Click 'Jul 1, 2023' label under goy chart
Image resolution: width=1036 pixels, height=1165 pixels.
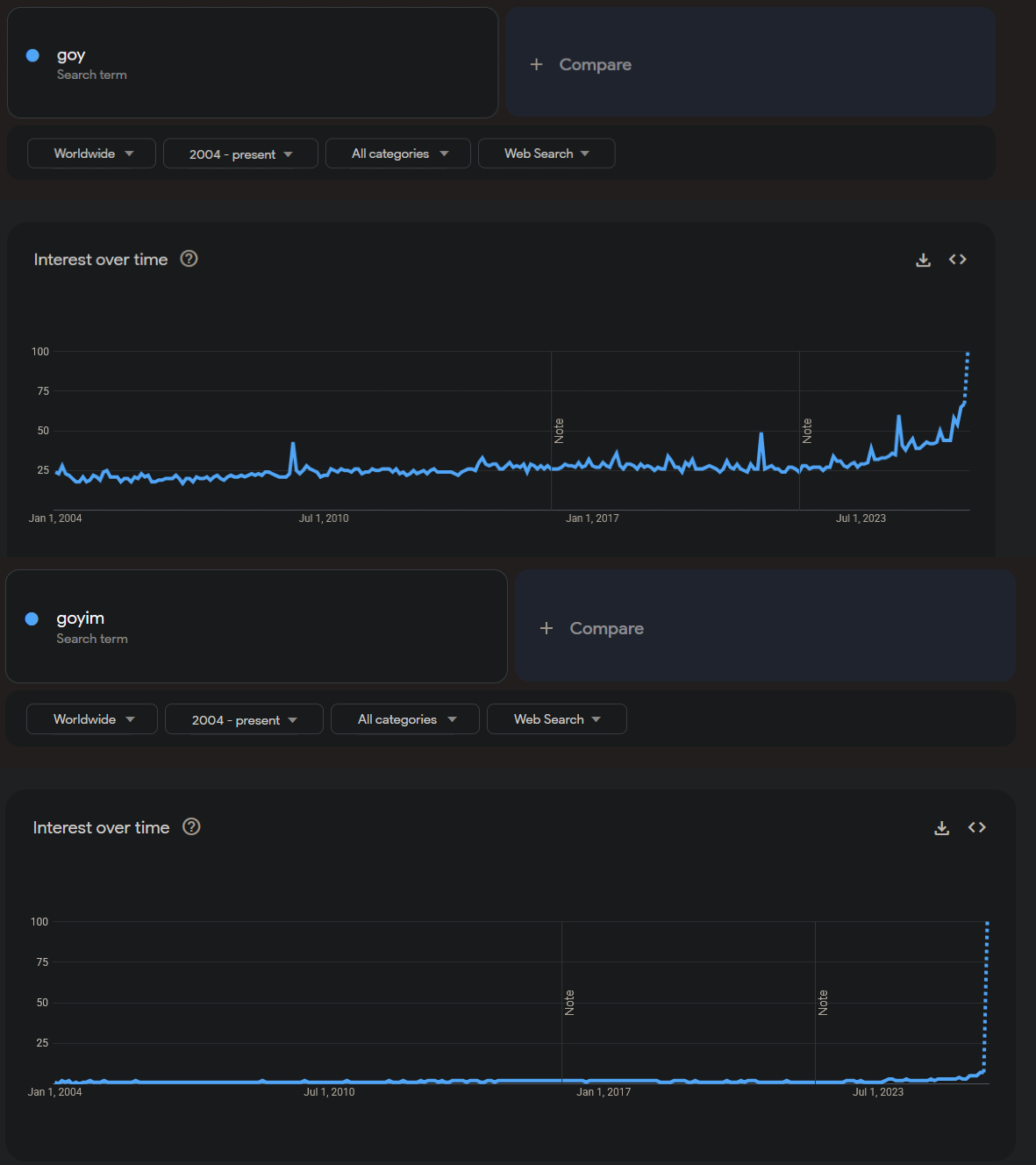pos(861,518)
